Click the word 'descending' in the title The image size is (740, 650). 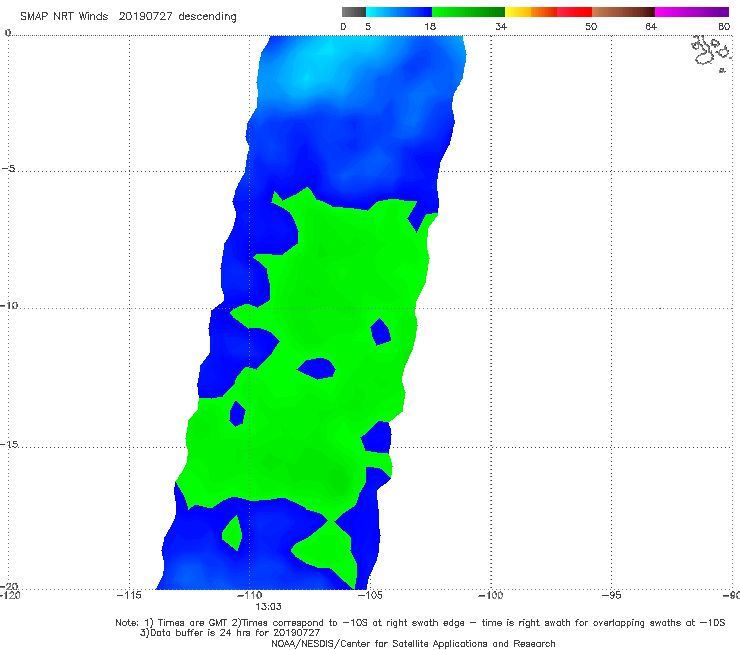click(207, 17)
